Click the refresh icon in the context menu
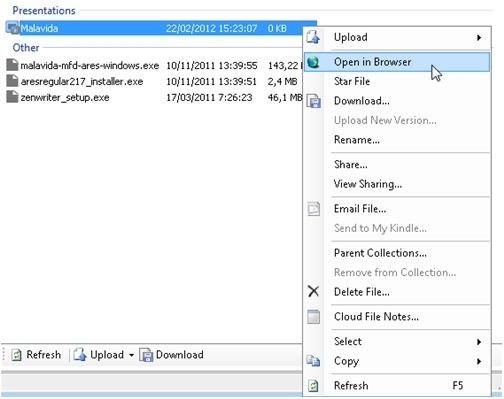 (x=313, y=386)
